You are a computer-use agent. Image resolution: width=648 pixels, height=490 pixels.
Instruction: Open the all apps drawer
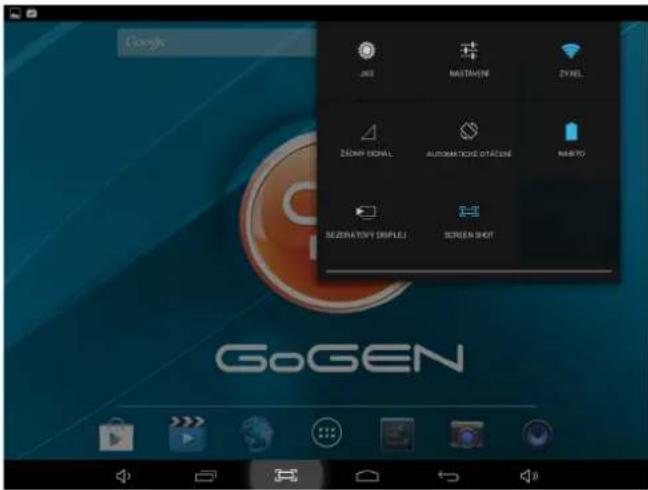point(326,433)
